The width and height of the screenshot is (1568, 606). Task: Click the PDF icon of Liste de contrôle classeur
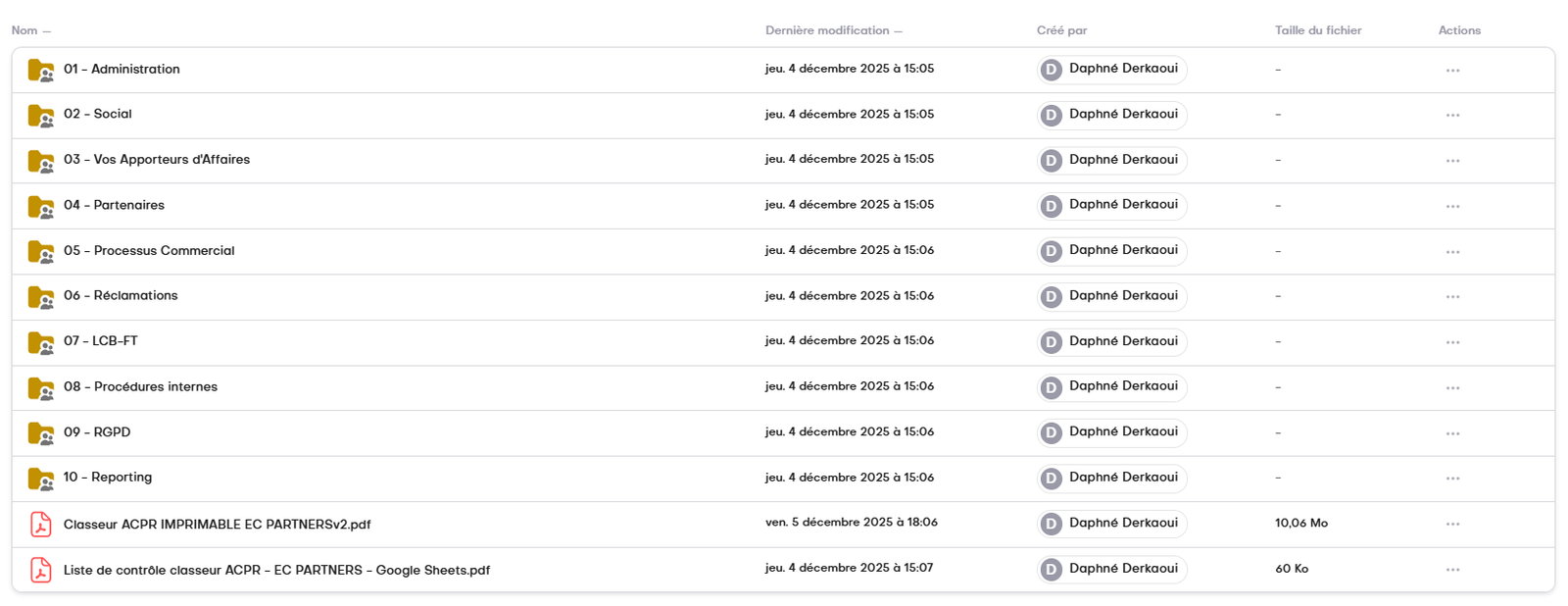40,570
